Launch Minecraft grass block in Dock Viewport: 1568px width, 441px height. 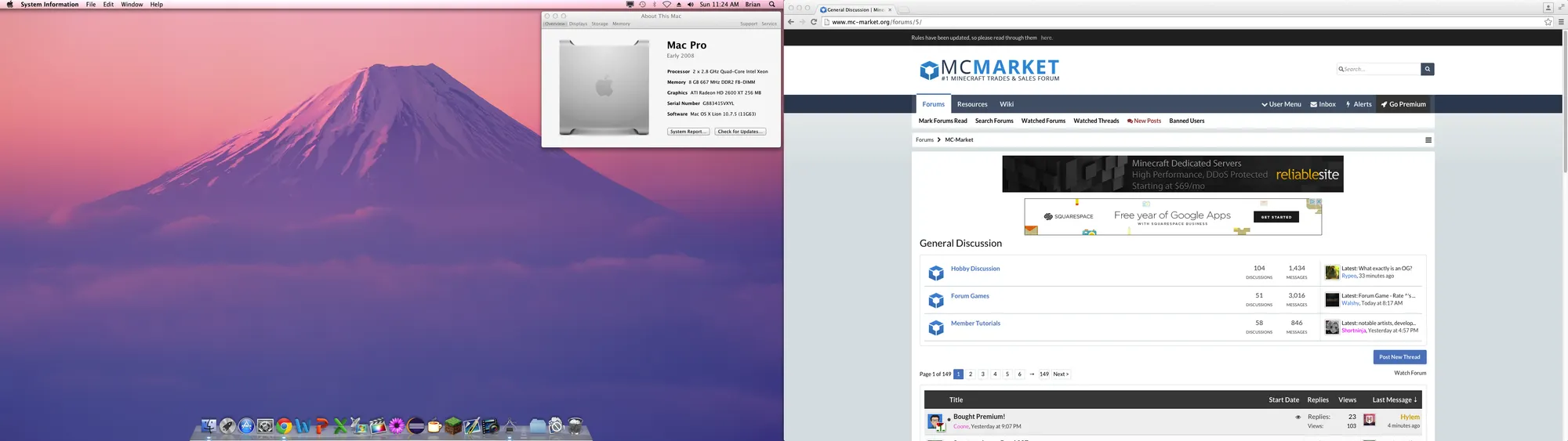[453, 426]
